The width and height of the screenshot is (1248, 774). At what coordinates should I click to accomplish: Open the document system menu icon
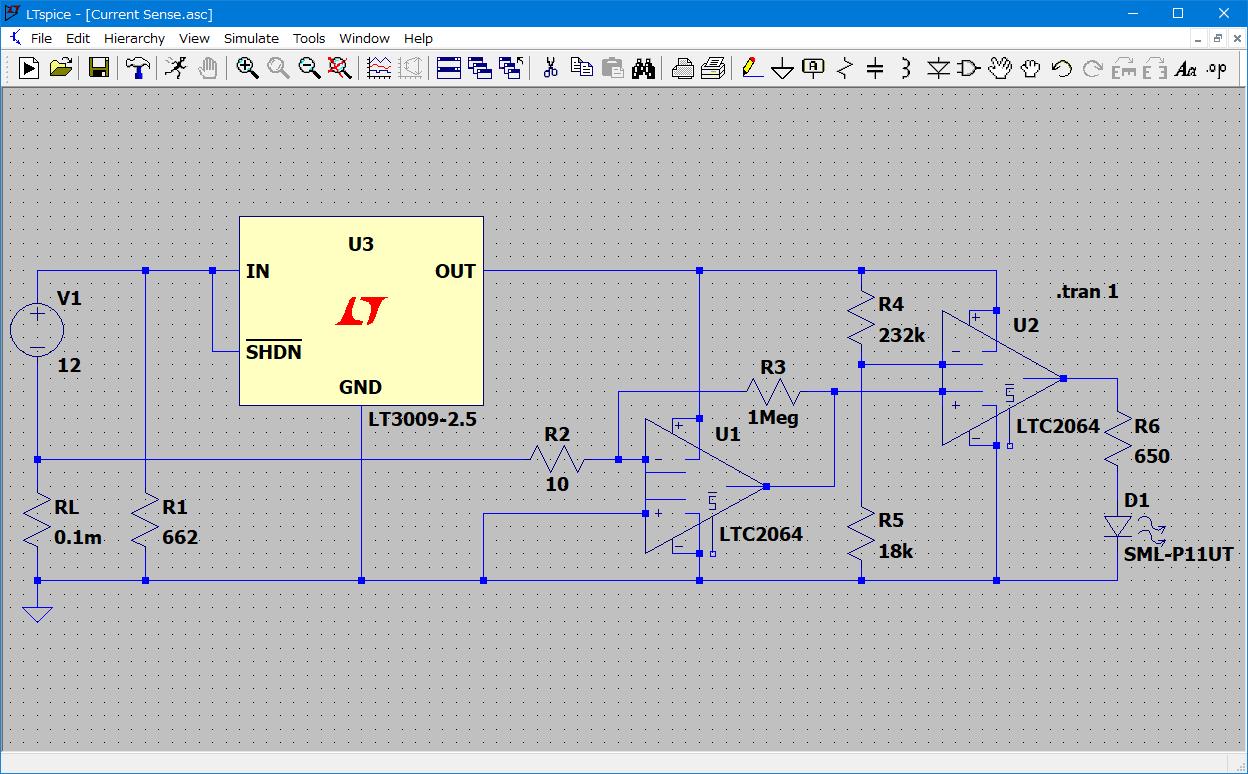click(15, 38)
